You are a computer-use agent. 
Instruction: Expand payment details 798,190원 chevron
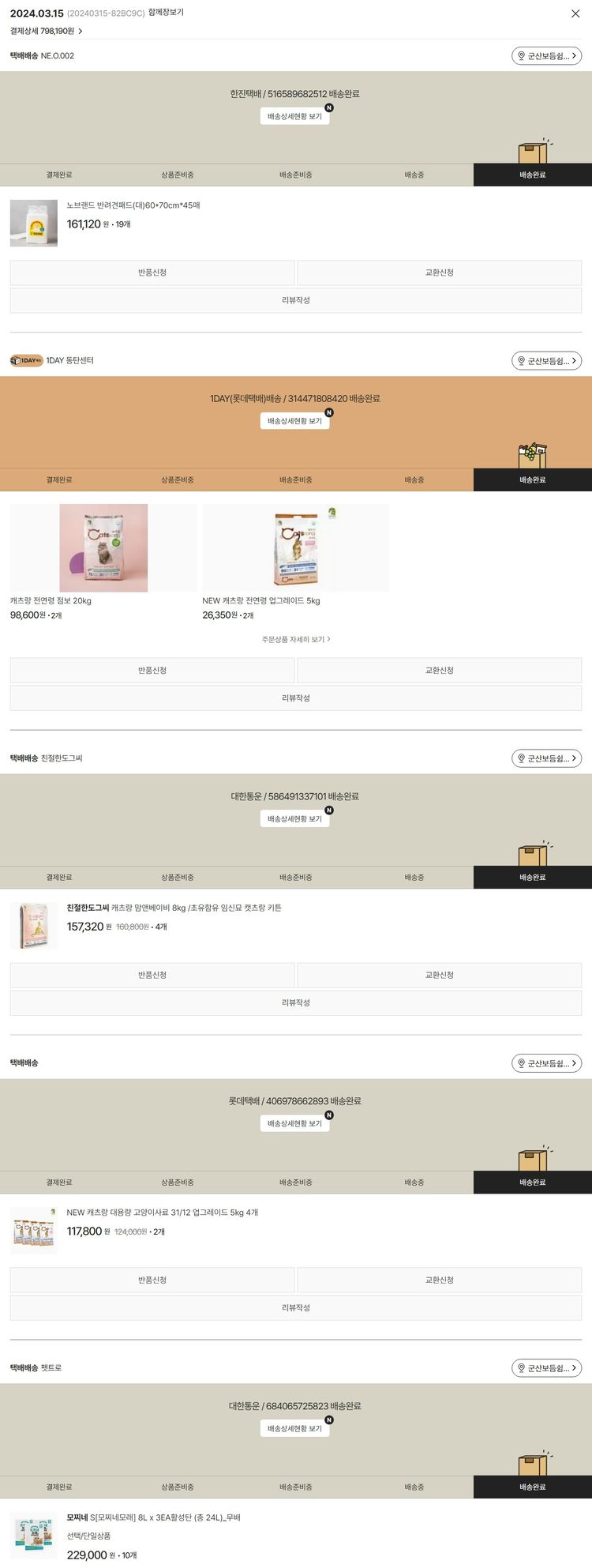(80, 32)
